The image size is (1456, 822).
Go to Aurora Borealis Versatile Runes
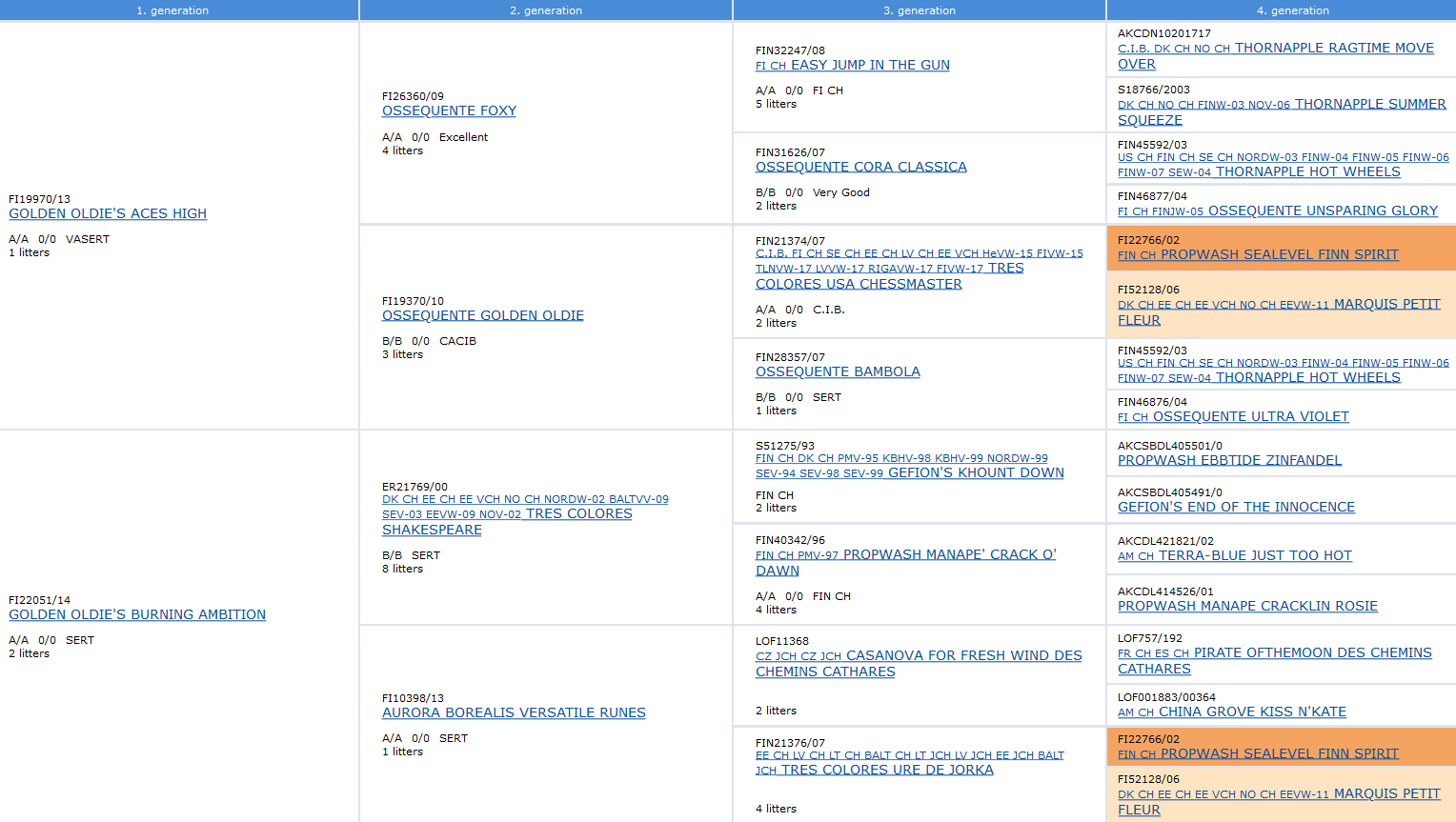pyautogui.click(x=514, y=712)
